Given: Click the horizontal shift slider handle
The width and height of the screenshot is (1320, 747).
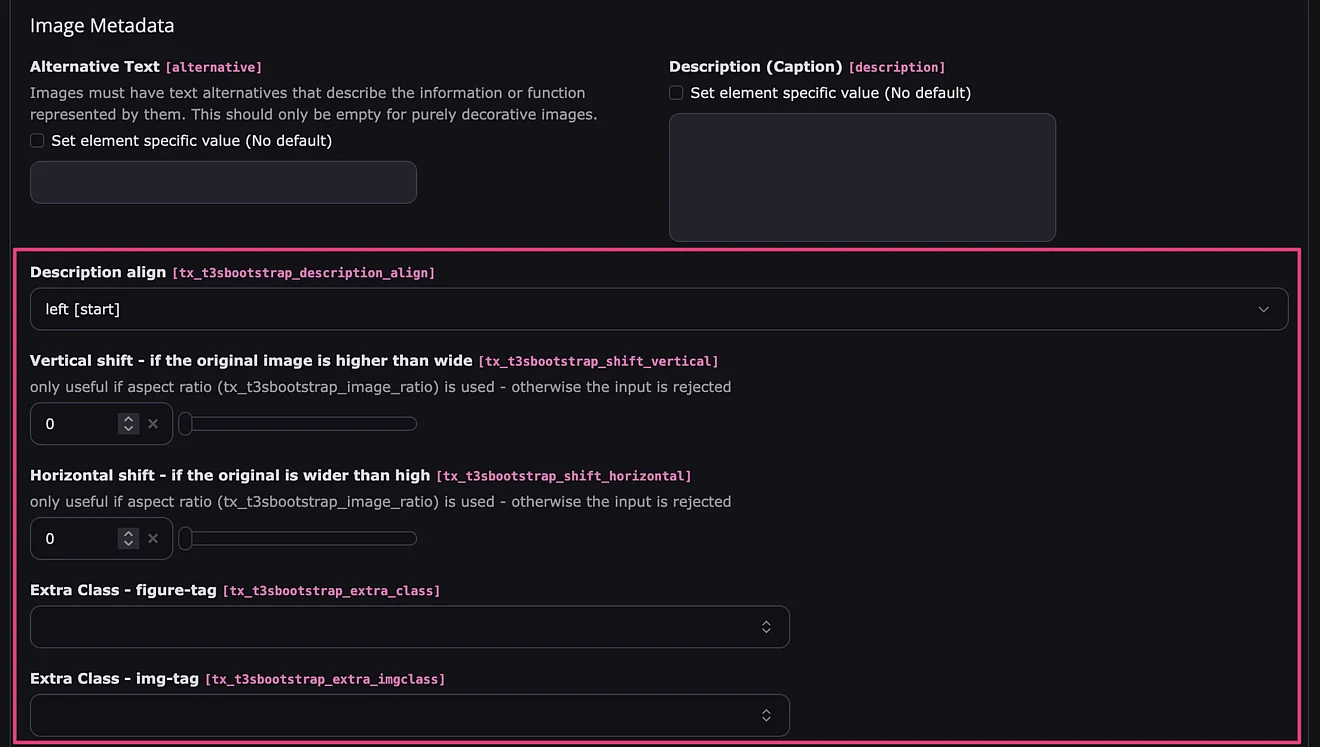Looking at the screenshot, I should point(185,539).
